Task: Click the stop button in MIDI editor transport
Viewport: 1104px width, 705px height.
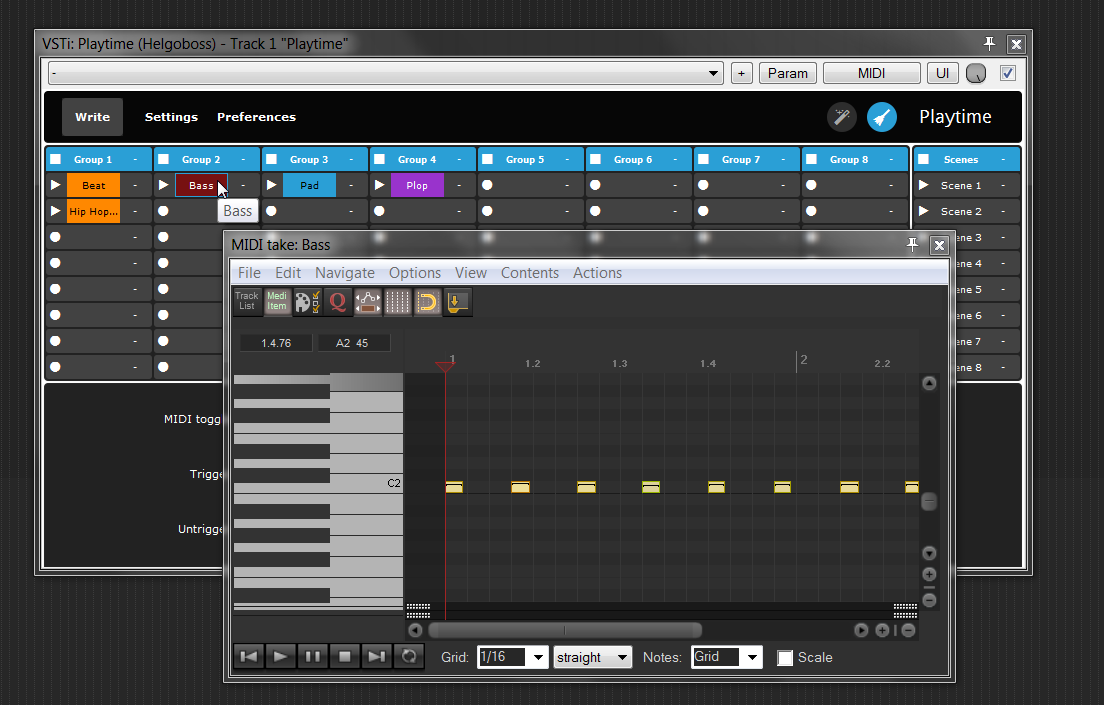Action: [x=344, y=656]
